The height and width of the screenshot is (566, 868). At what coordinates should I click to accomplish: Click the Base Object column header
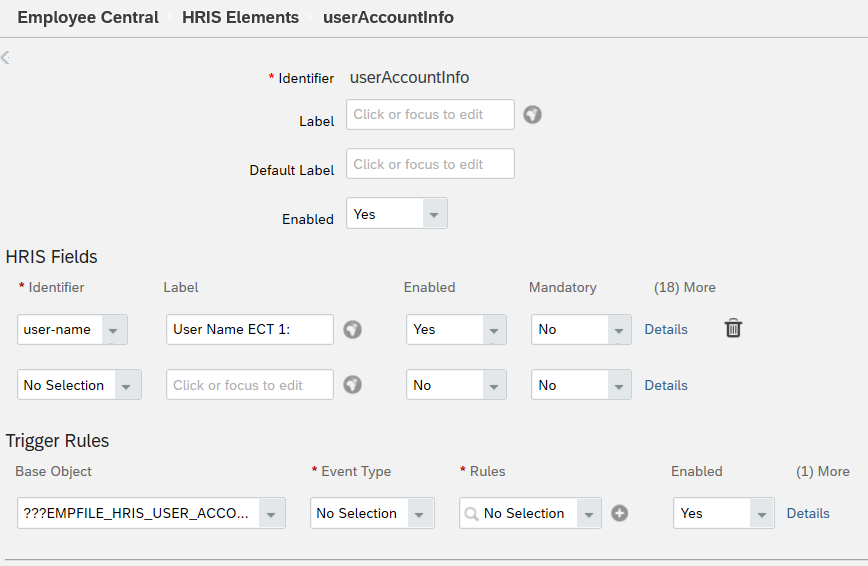coord(54,471)
